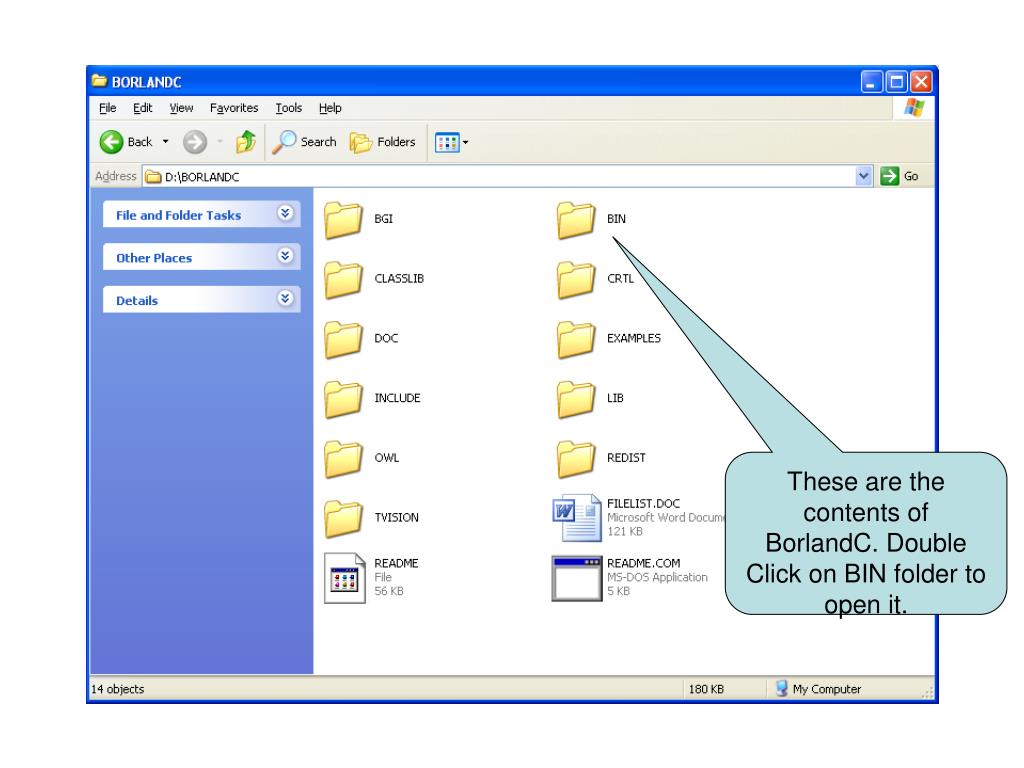Viewport: 1024px width, 768px height.
Task: Click the README.COM file name
Action: pos(643,563)
